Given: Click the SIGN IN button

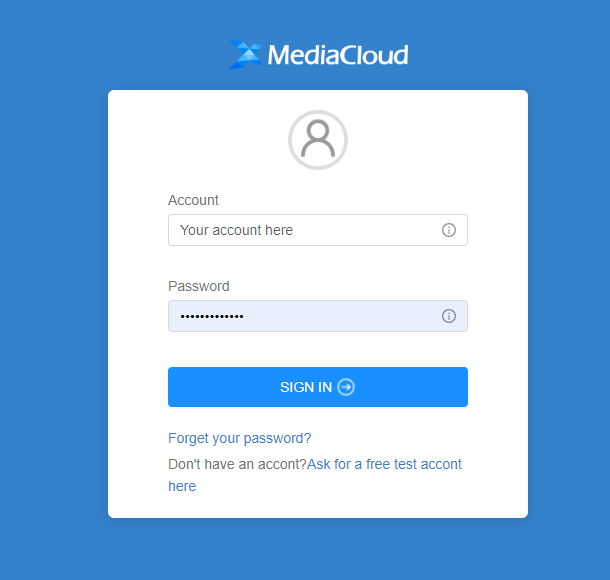Looking at the screenshot, I should coord(318,387).
